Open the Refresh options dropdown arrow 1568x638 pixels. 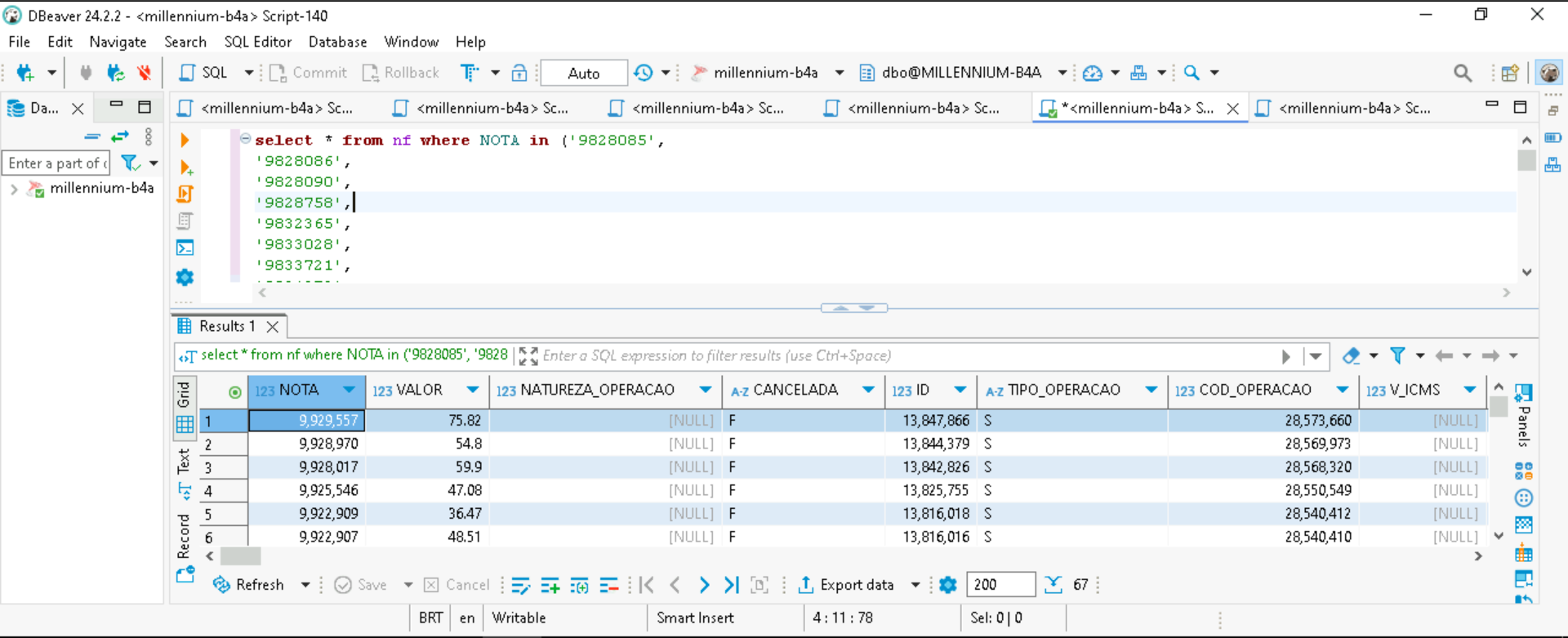point(305,585)
